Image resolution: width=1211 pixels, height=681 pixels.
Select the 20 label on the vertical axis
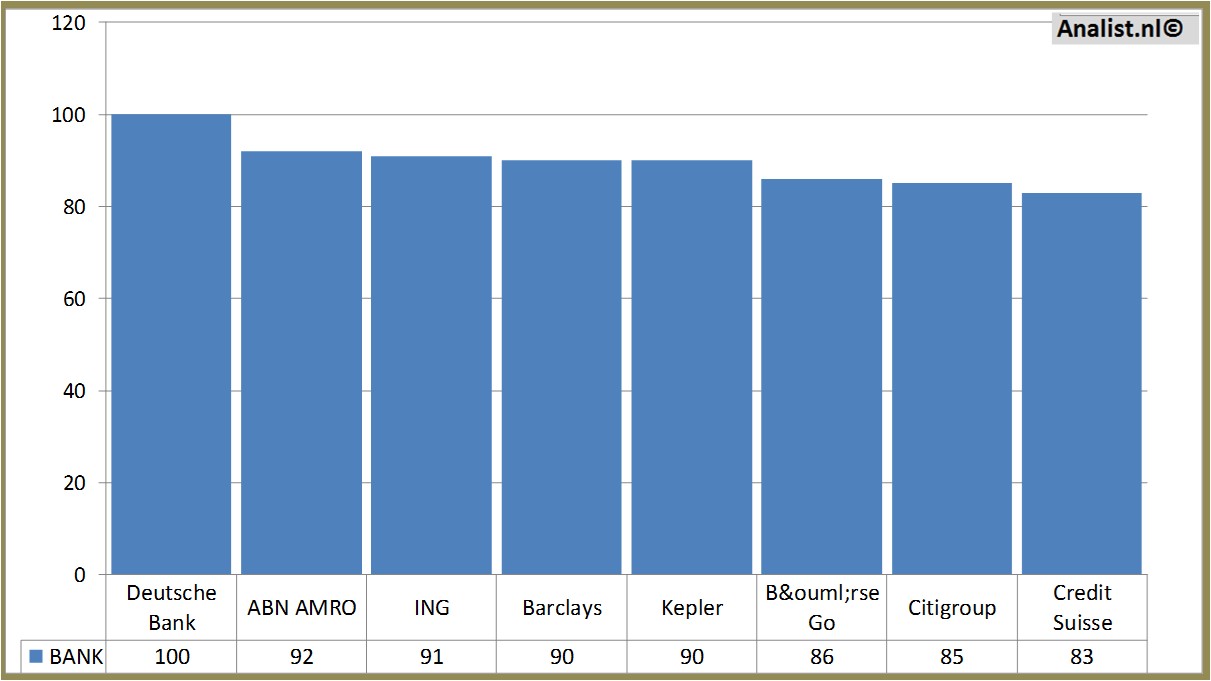[x=73, y=483]
